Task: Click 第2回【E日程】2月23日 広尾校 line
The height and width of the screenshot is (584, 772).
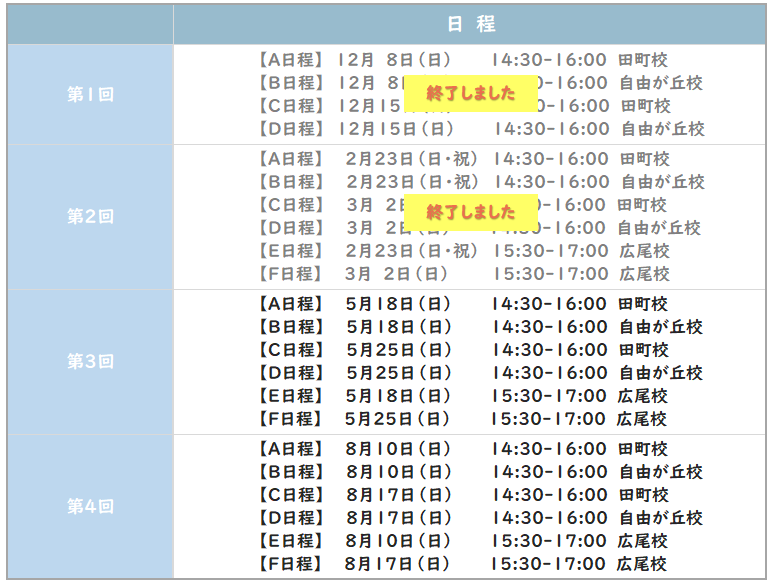Action: tap(464, 251)
